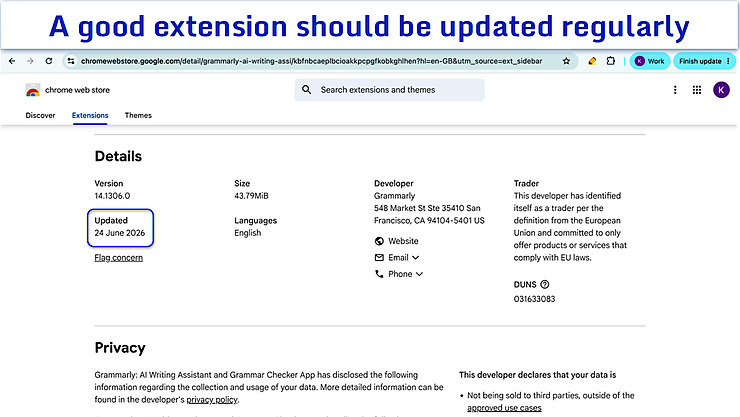740x417 pixels.
Task: Select the Extensions tab
Action: click(90, 115)
